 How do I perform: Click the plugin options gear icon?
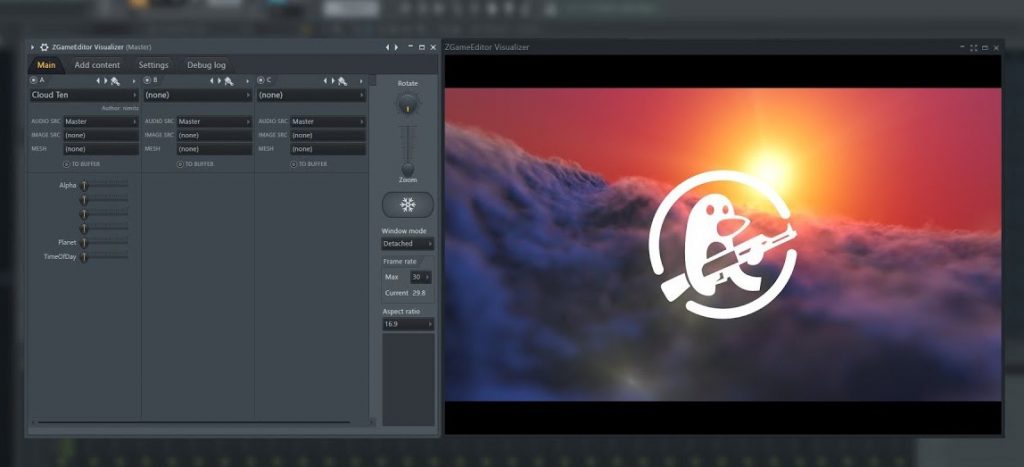(x=44, y=47)
